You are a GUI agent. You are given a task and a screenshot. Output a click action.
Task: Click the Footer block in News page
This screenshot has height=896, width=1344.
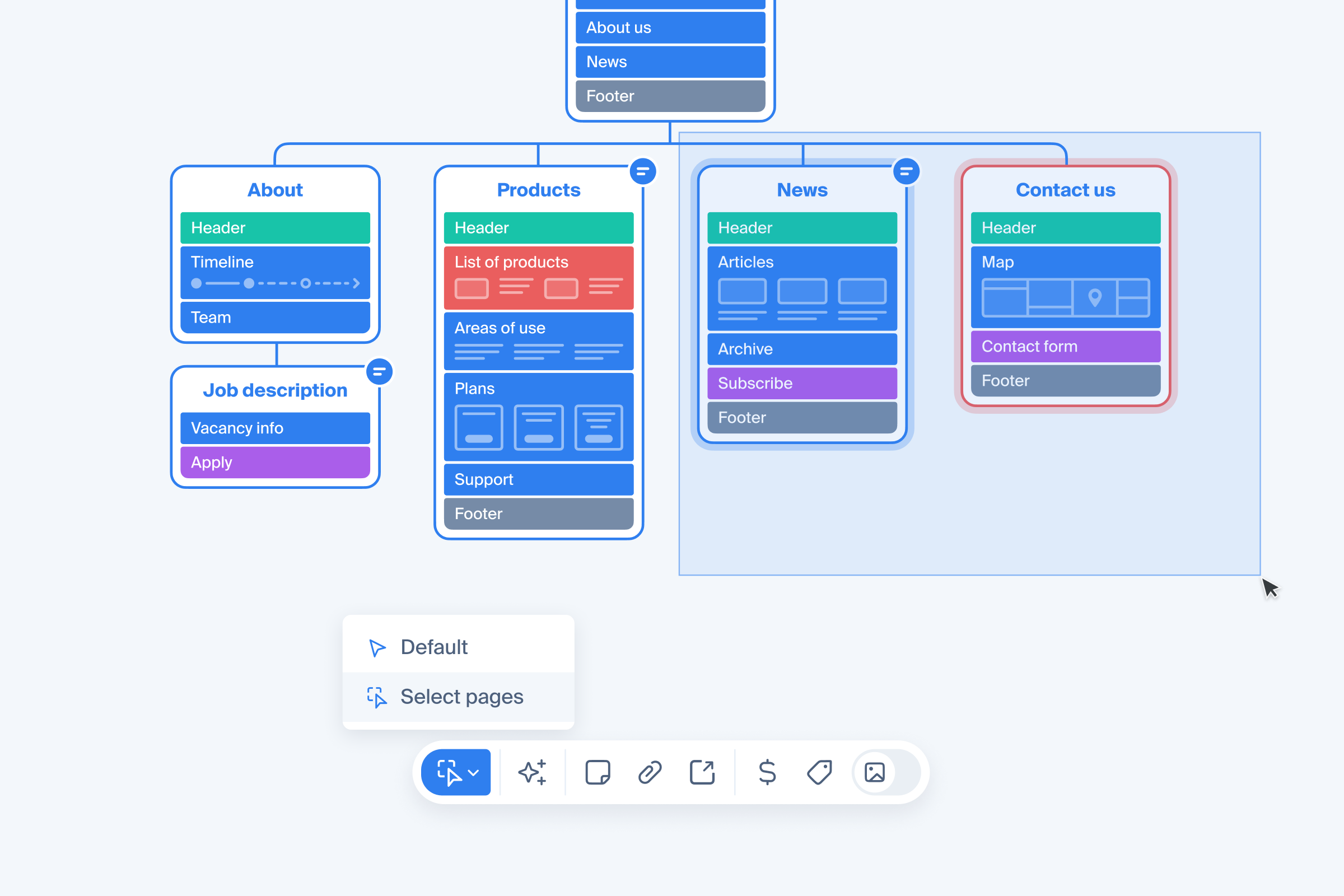(x=802, y=418)
